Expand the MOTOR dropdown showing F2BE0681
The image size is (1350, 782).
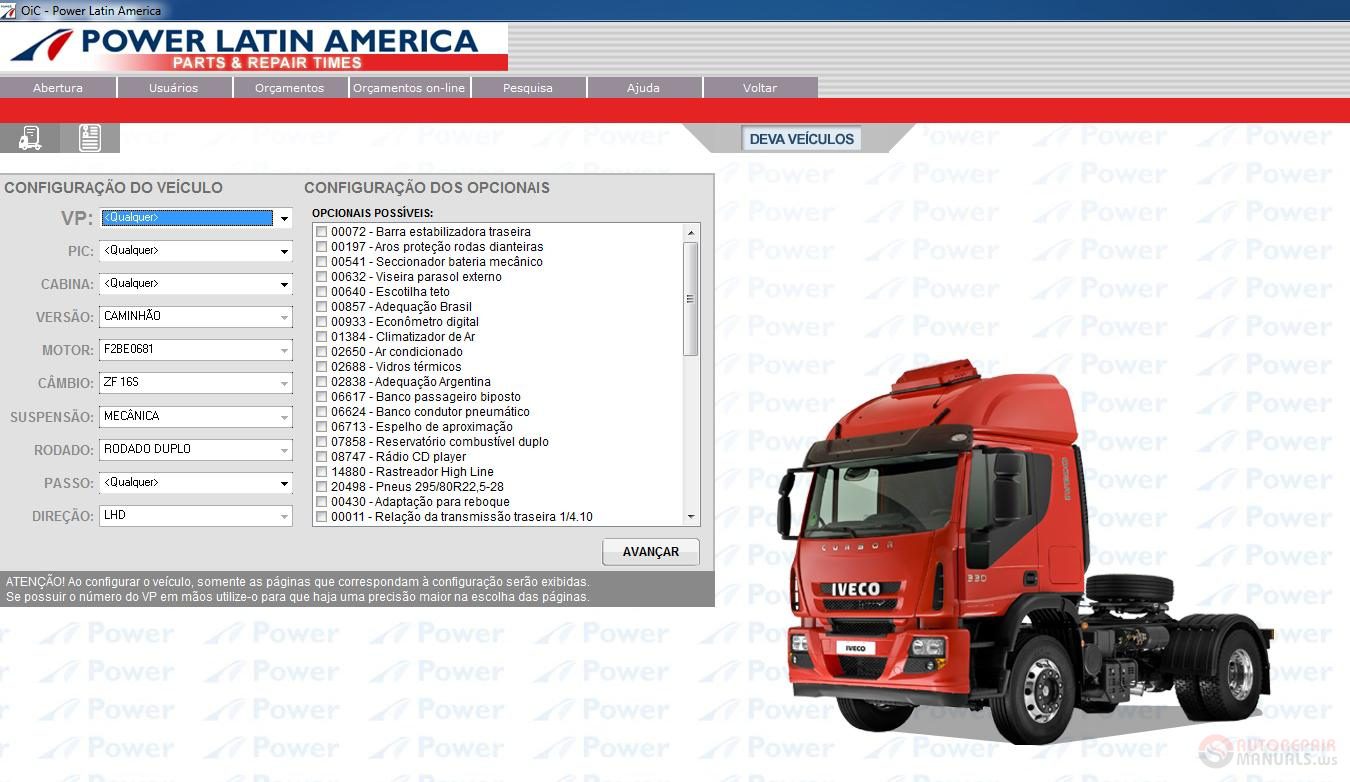(284, 350)
